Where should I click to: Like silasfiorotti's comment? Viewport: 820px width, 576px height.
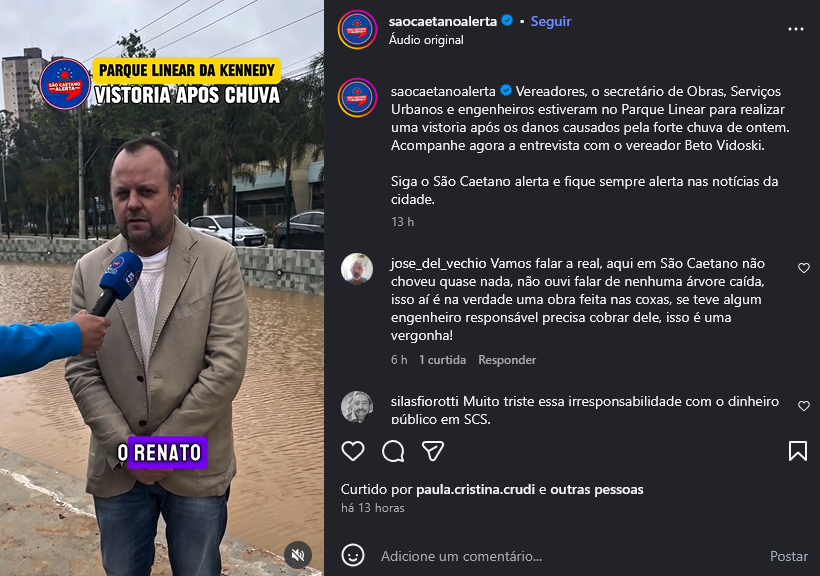(804, 406)
